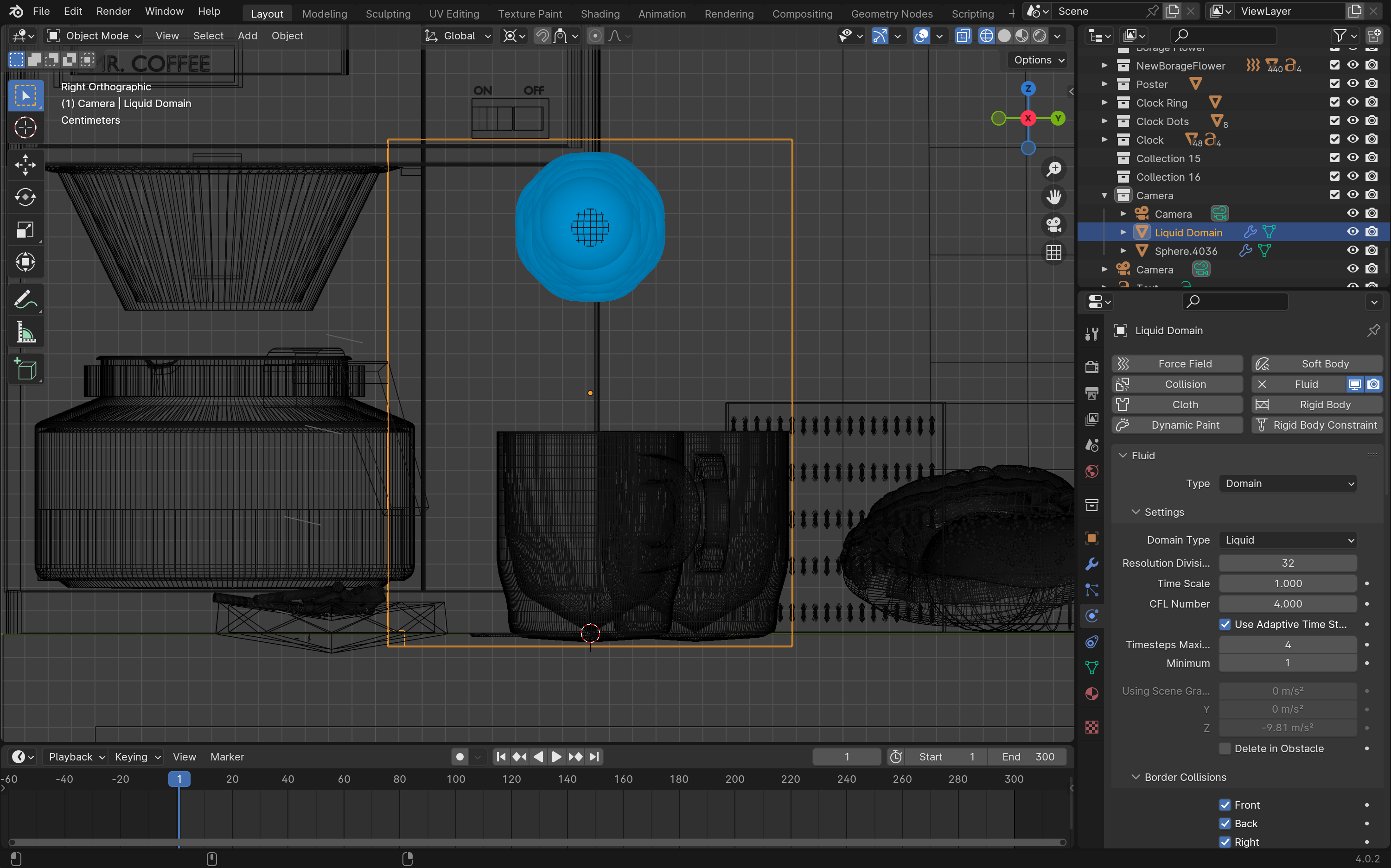Open the Object Constraints properties tab
1391x868 pixels.
point(1092,642)
